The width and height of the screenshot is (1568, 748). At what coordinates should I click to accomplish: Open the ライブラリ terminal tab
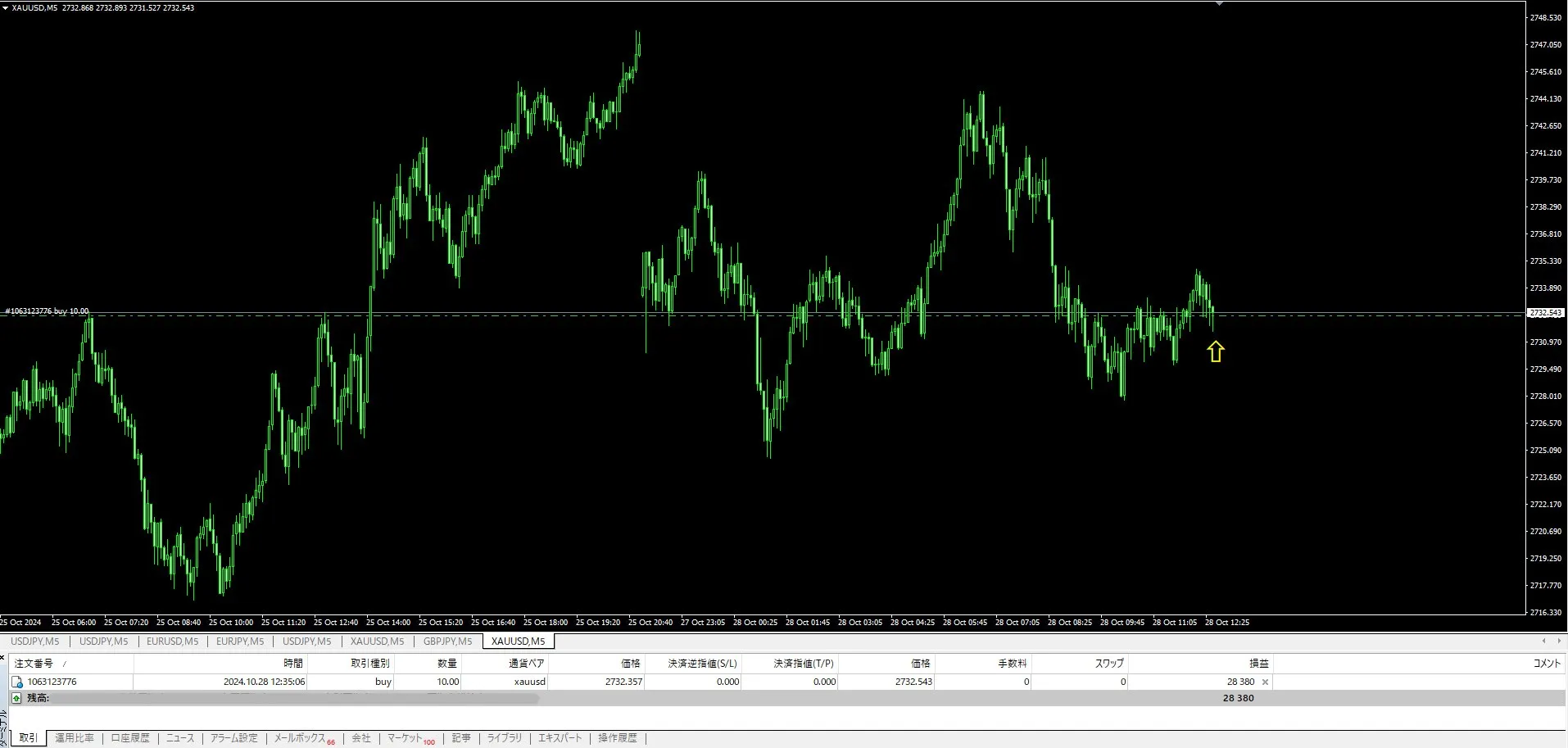click(505, 738)
